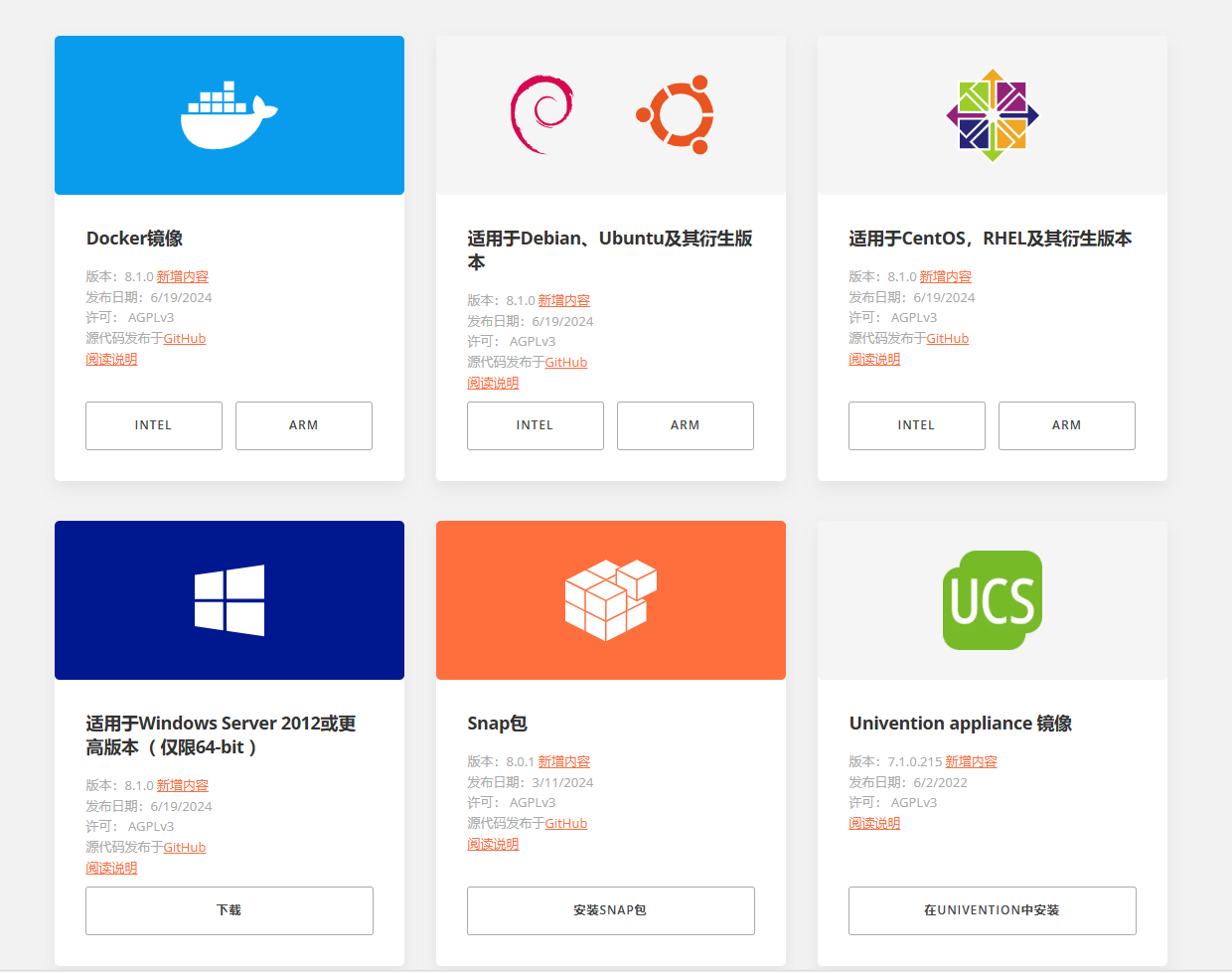Click release date 6/2/2022

(941, 782)
